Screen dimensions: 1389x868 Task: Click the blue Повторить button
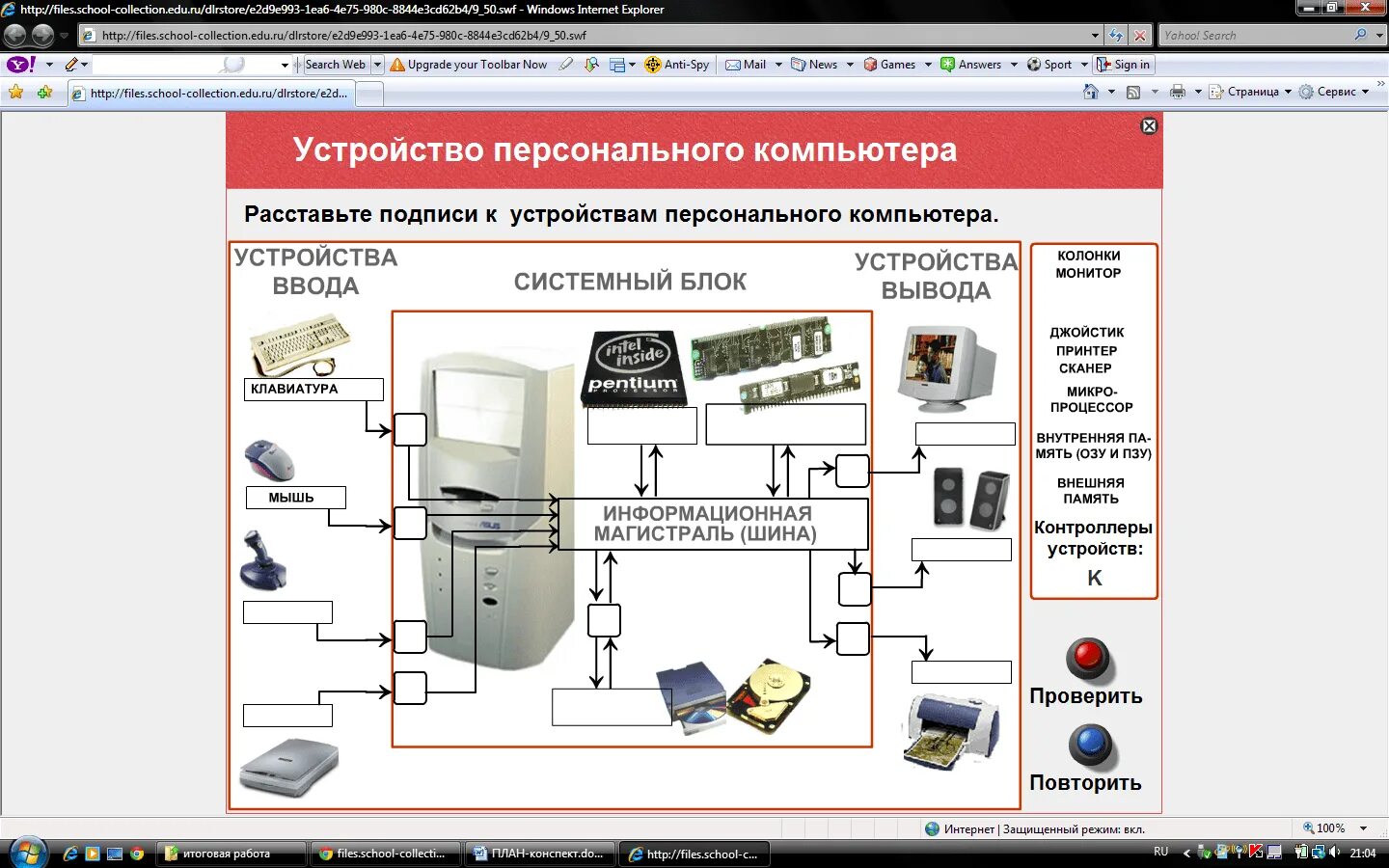click(x=1091, y=746)
